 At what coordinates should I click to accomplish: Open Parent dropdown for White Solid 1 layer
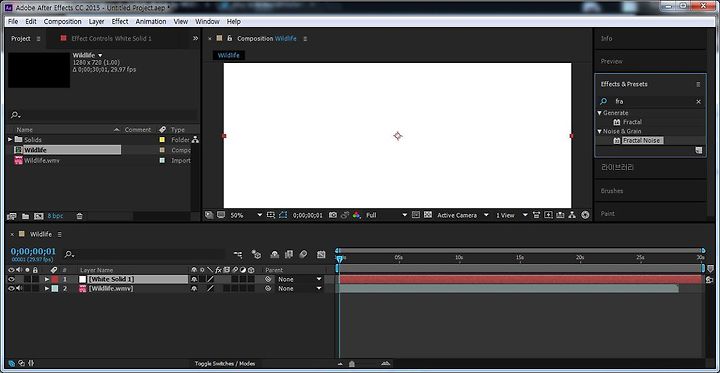click(299, 279)
